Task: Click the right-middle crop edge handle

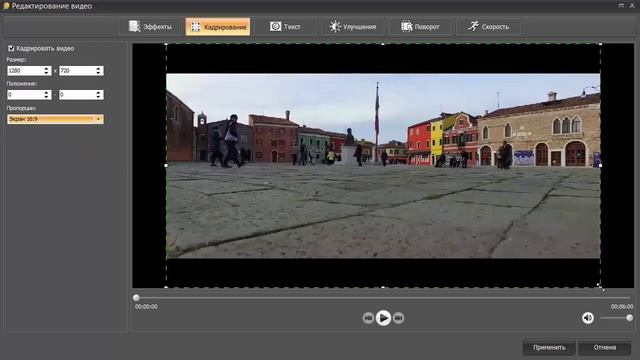Action: coord(600,165)
